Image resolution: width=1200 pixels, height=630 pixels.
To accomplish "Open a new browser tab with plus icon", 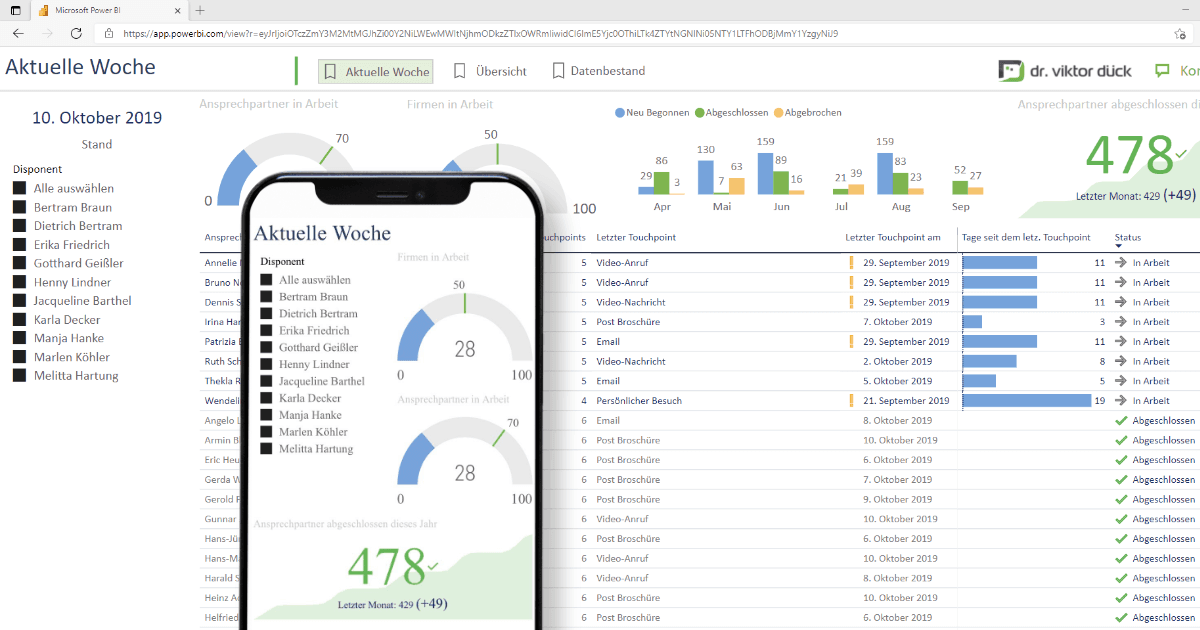I will tap(200, 10).
